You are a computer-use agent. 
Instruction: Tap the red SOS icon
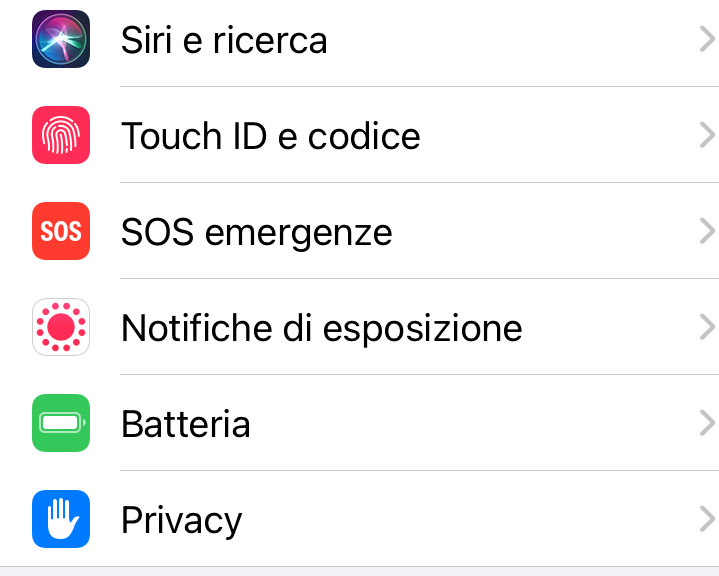61,231
